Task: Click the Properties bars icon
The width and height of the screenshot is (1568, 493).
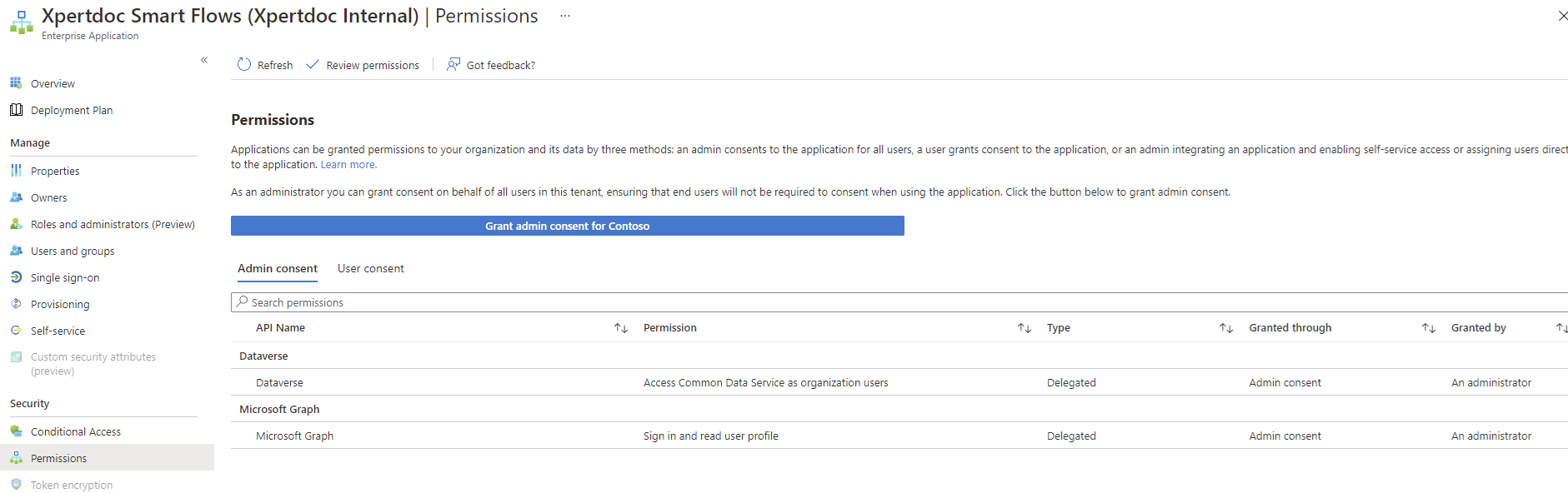Action: [16, 170]
